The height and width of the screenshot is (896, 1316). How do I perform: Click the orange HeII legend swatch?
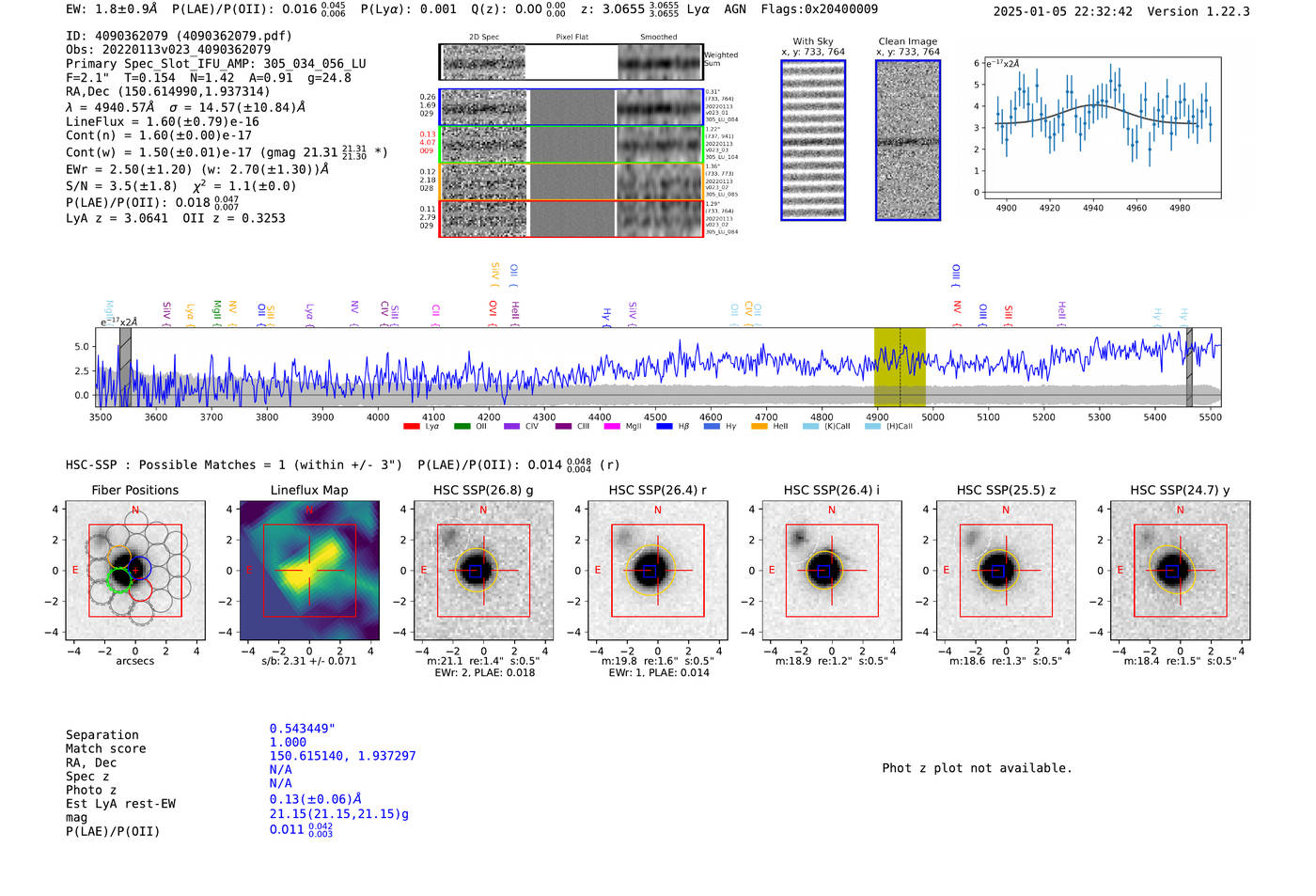pyautogui.click(x=760, y=427)
